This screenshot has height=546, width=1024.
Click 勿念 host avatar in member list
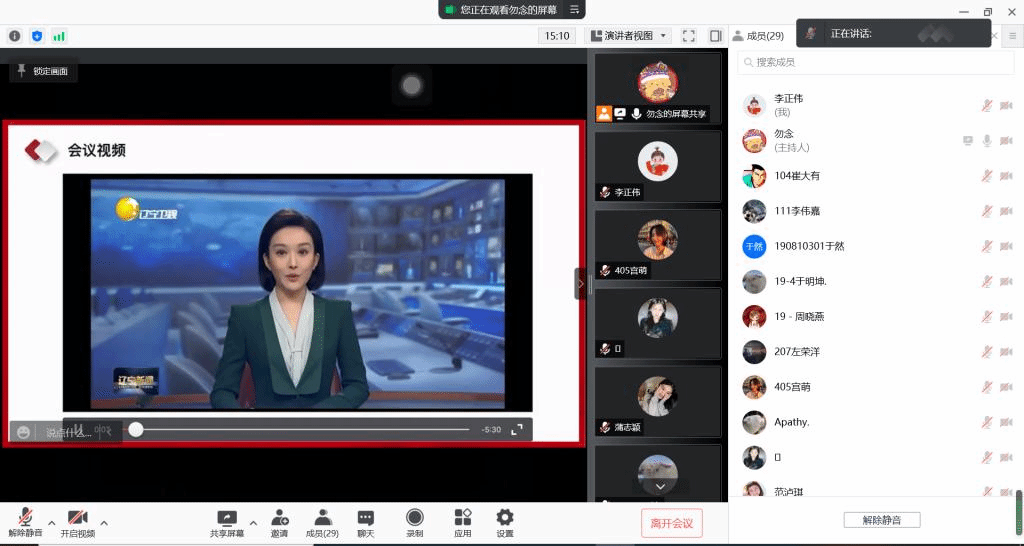(754, 140)
